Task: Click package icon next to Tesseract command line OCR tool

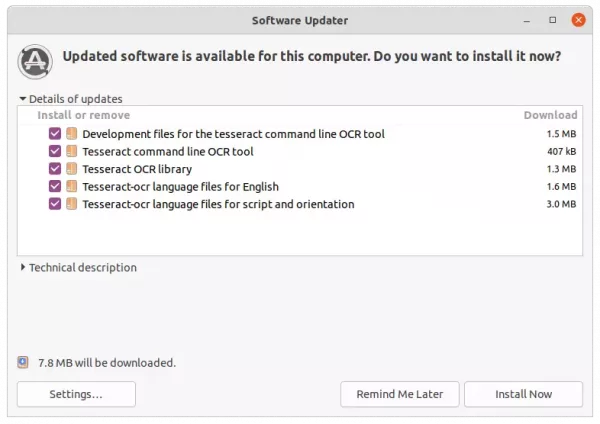Action: point(72,151)
